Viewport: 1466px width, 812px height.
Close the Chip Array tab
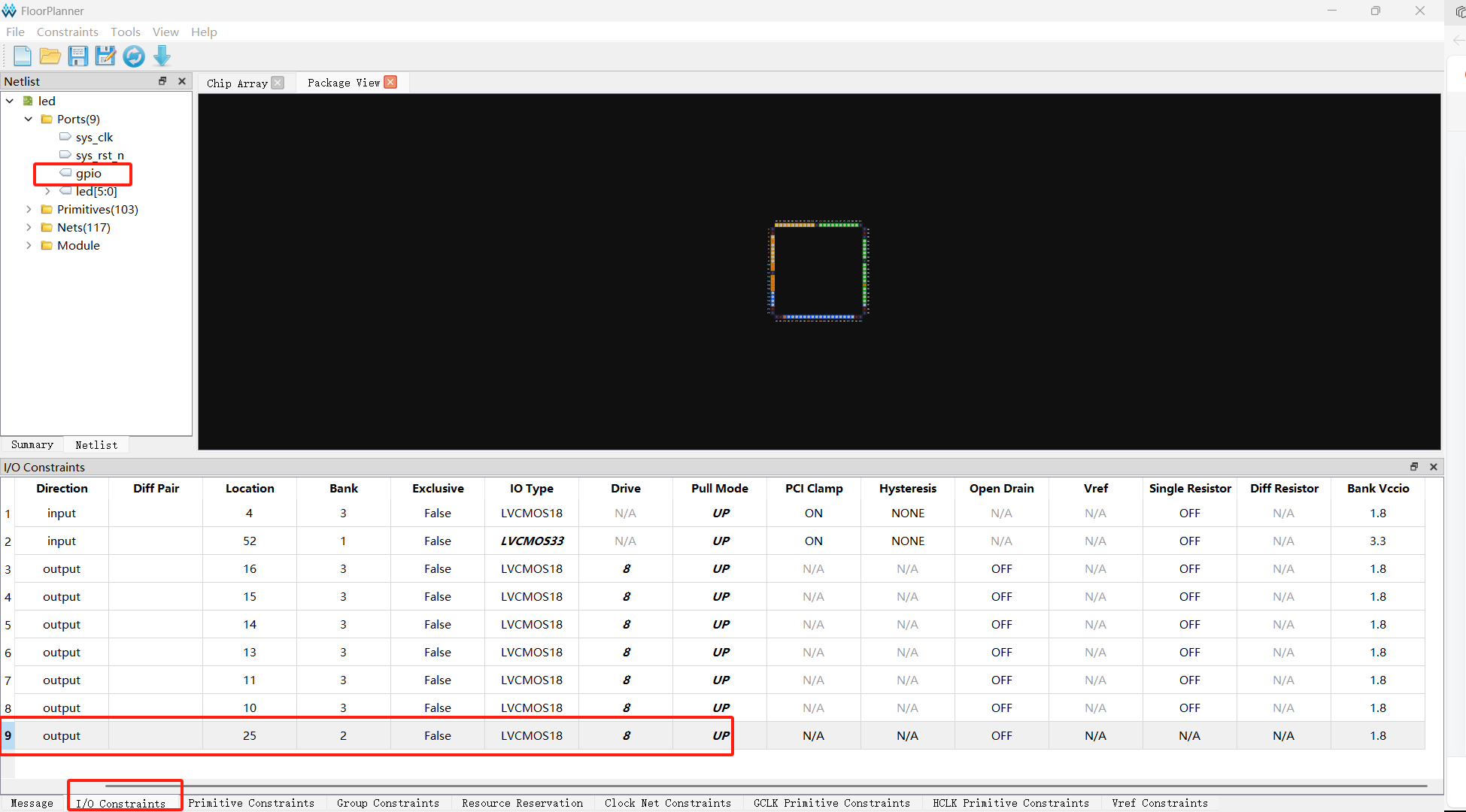[x=278, y=83]
